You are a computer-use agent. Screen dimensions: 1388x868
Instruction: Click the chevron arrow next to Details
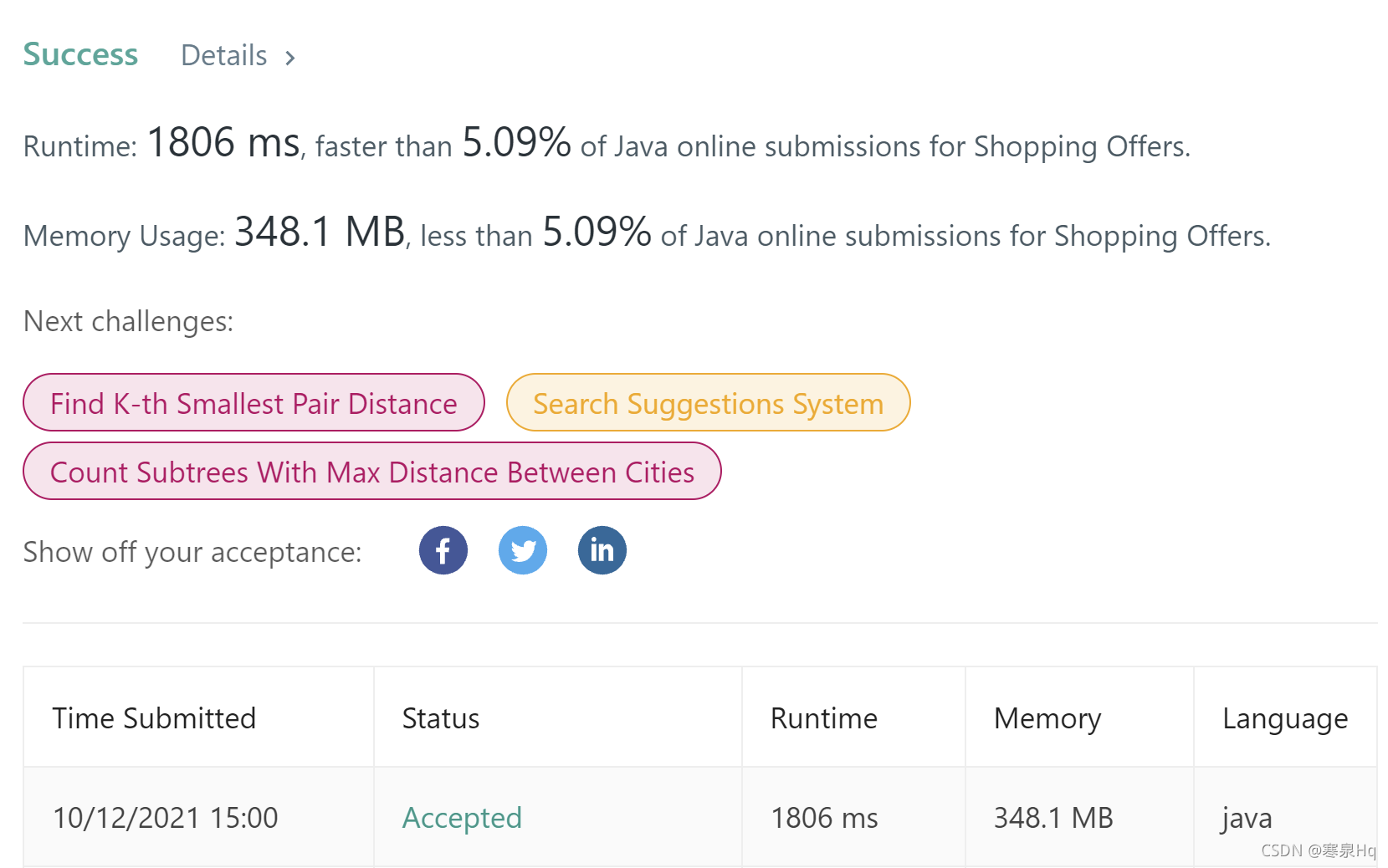pyautogui.click(x=290, y=57)
